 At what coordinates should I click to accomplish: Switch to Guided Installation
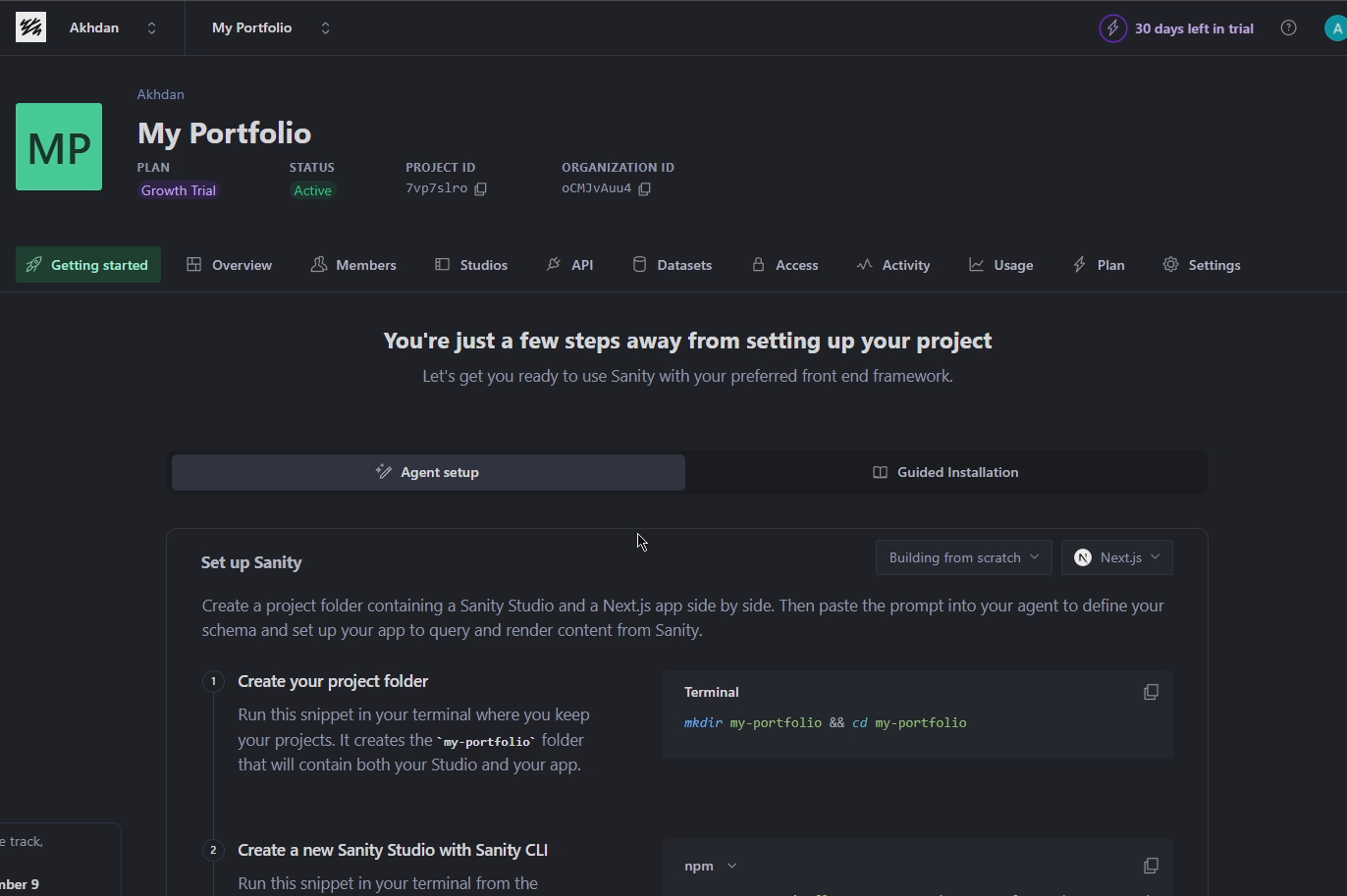pos(945,472)
